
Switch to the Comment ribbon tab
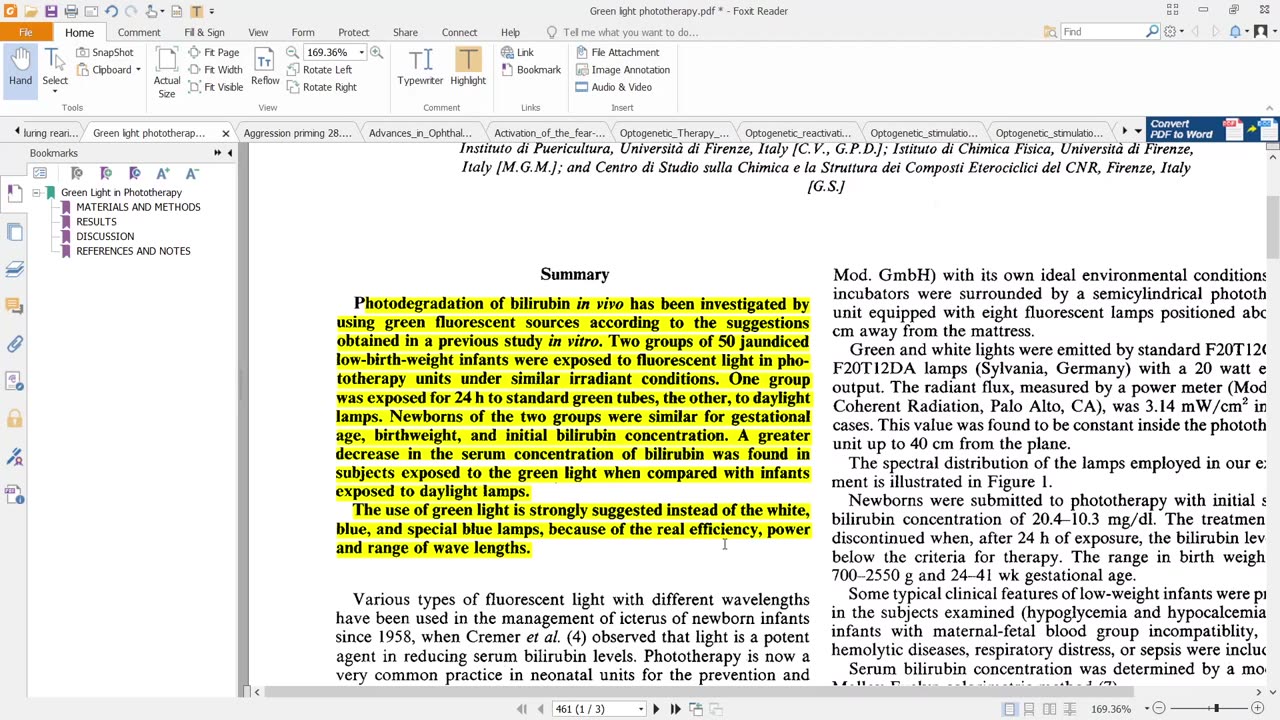click(x=139, y=32)
